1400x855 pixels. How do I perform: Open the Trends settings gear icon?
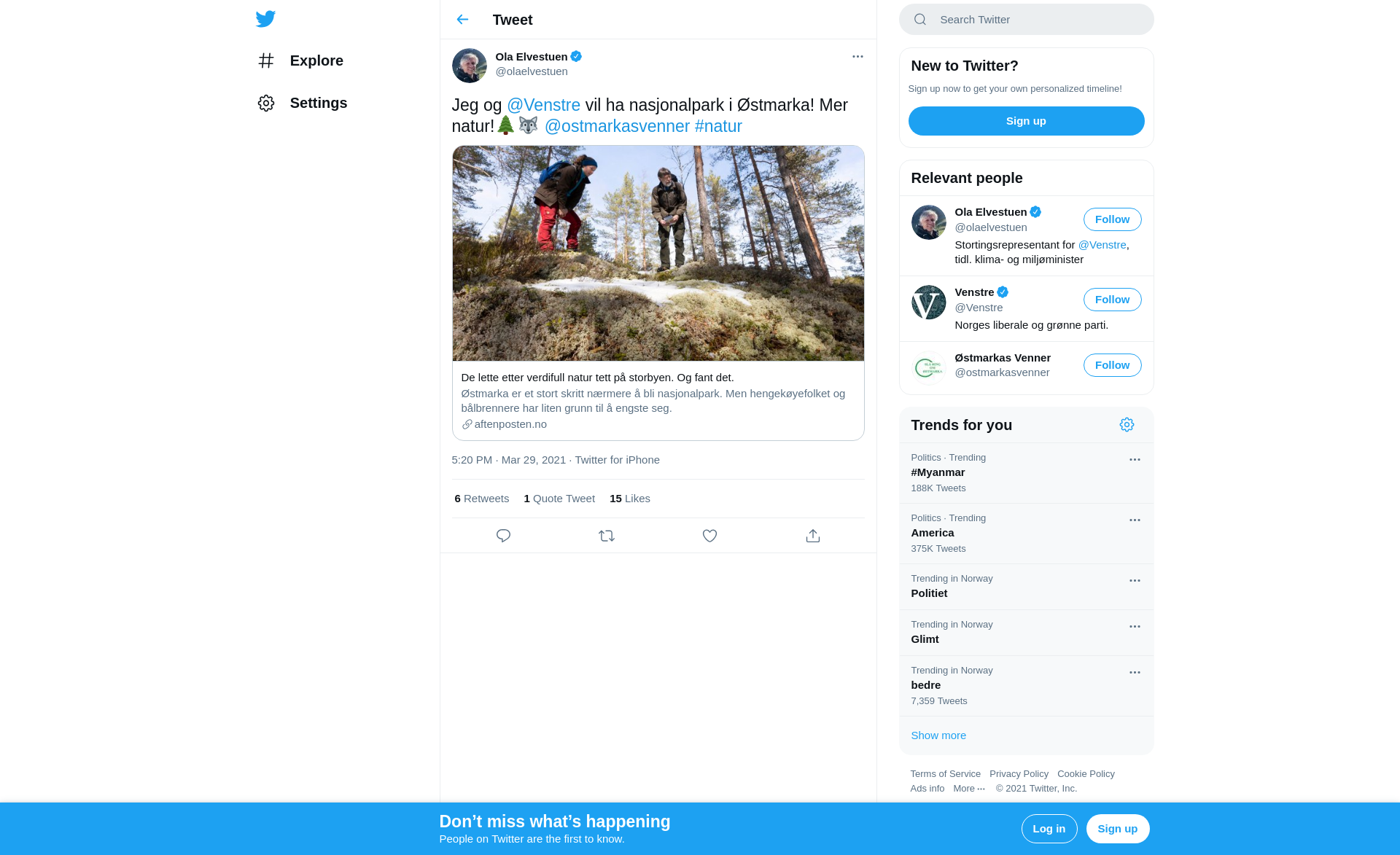pos(1127,425)
